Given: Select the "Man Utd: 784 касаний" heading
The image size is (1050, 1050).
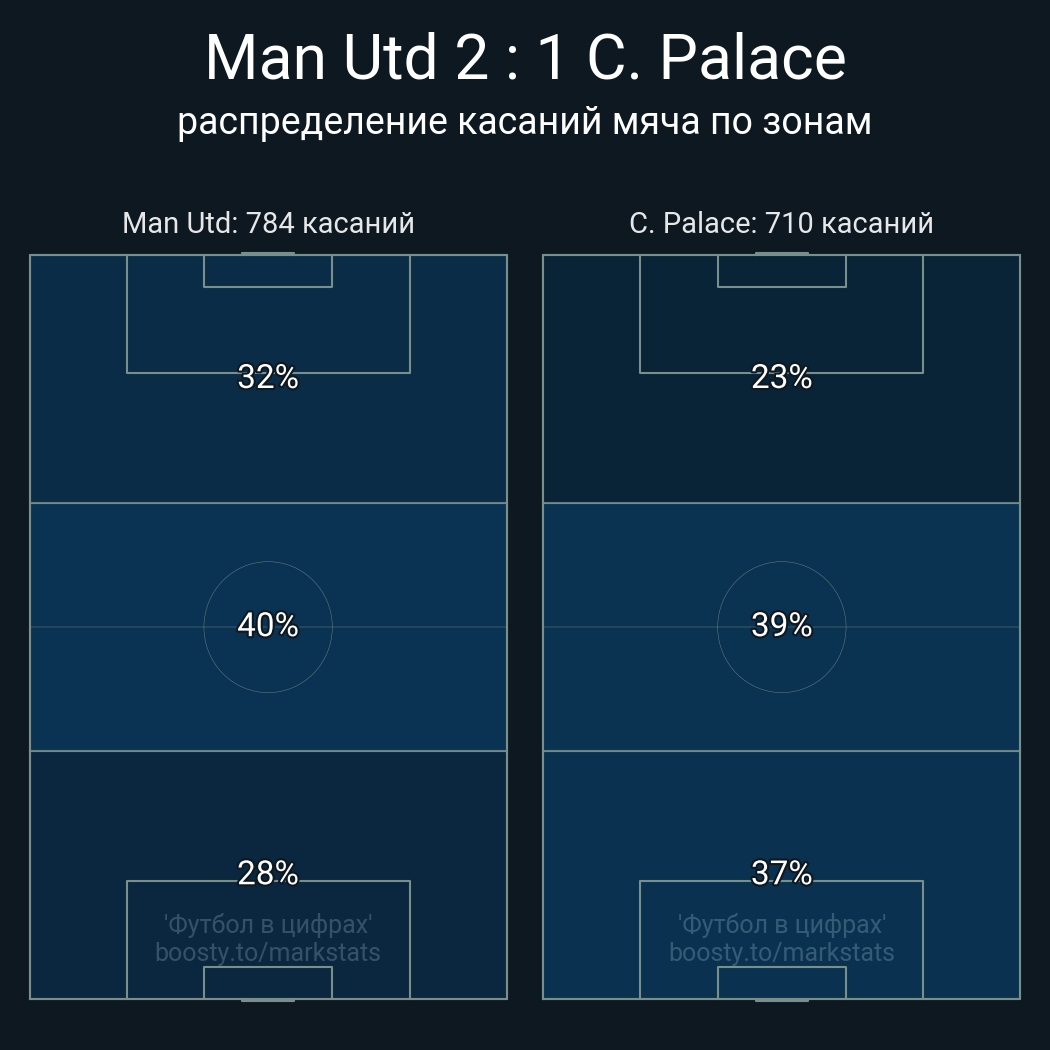Looking at the screenshot, I should pyautogui.click(x=268, y=222).
